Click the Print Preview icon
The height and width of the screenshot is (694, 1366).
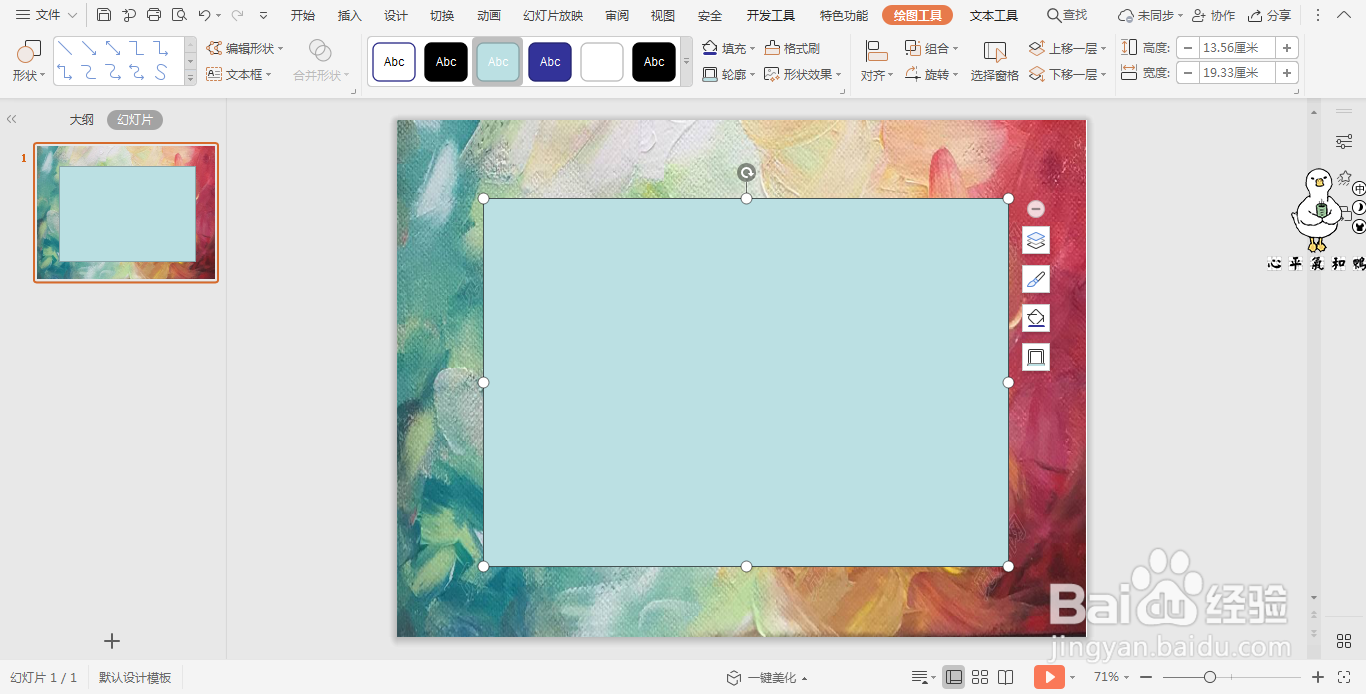pos(179,15)
